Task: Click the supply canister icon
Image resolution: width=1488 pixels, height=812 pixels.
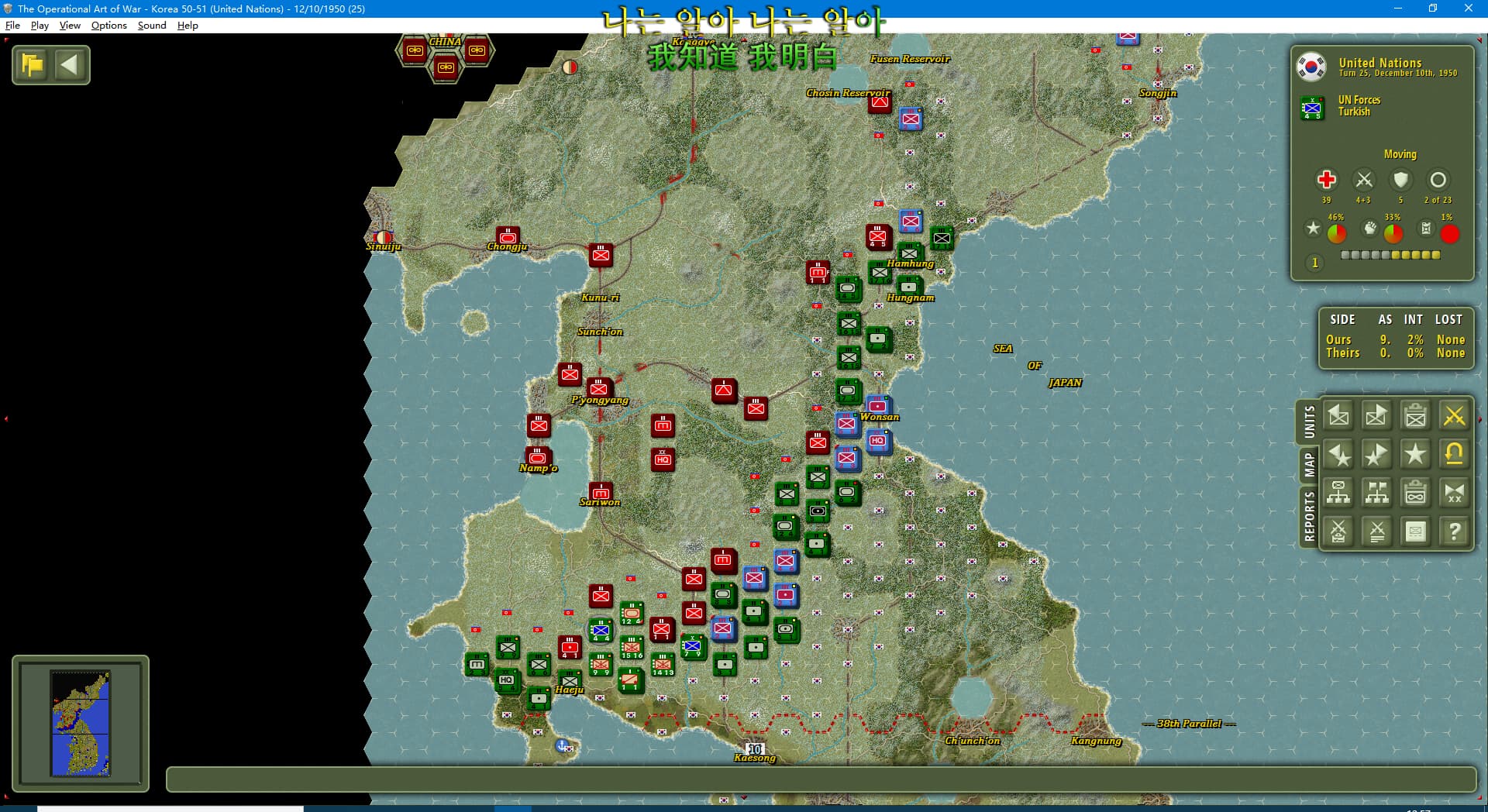Action: [x=1426, y=228]
